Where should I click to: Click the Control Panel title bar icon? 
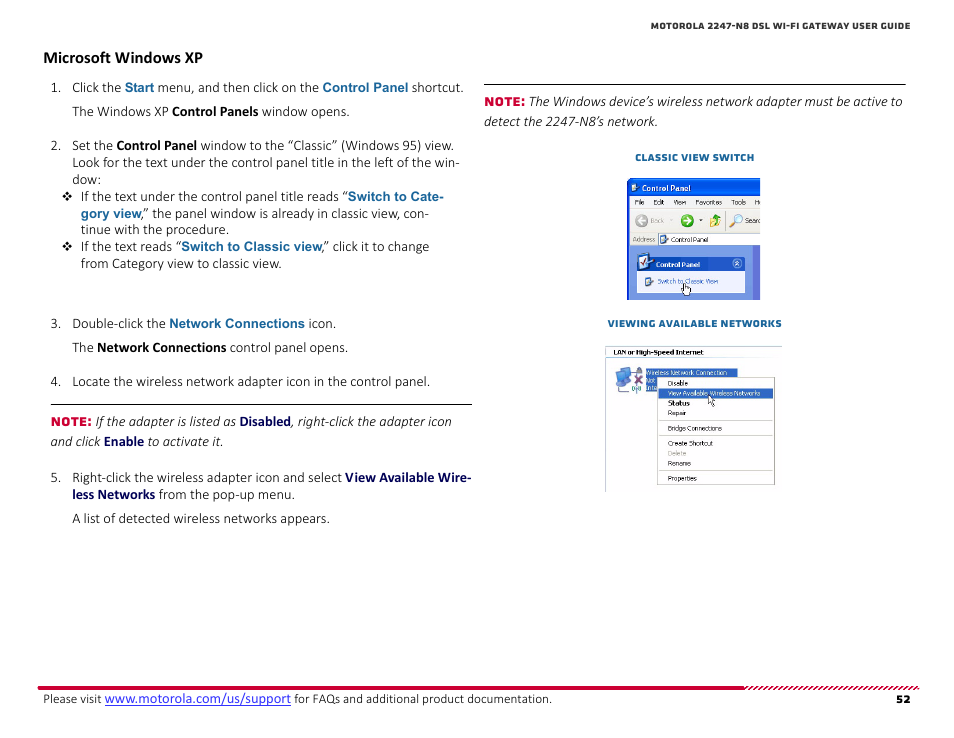point(635,188)
